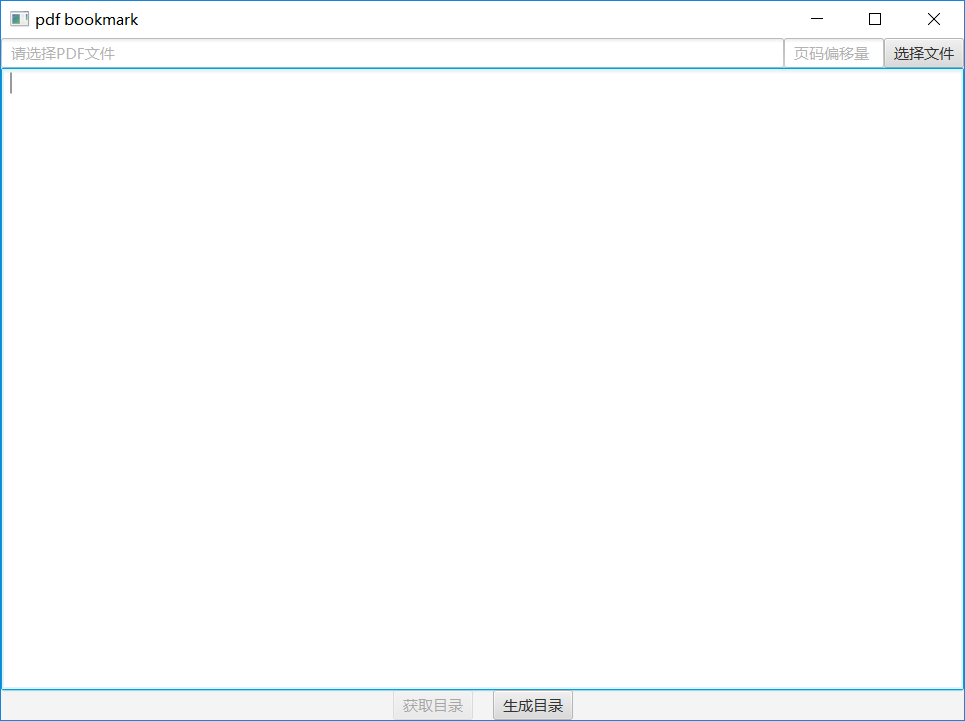965x721 pixels.
Task: Click the 获取目录 button
Action: (433, 705)
